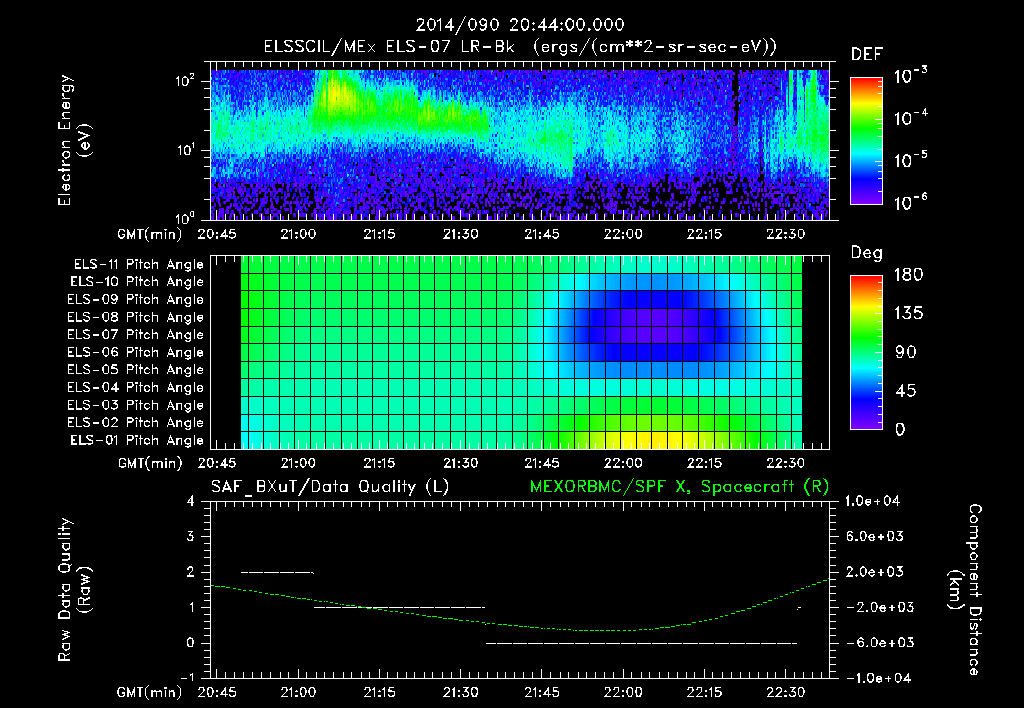
Task: Click the DEF legend title
Action: click(867, 55)
